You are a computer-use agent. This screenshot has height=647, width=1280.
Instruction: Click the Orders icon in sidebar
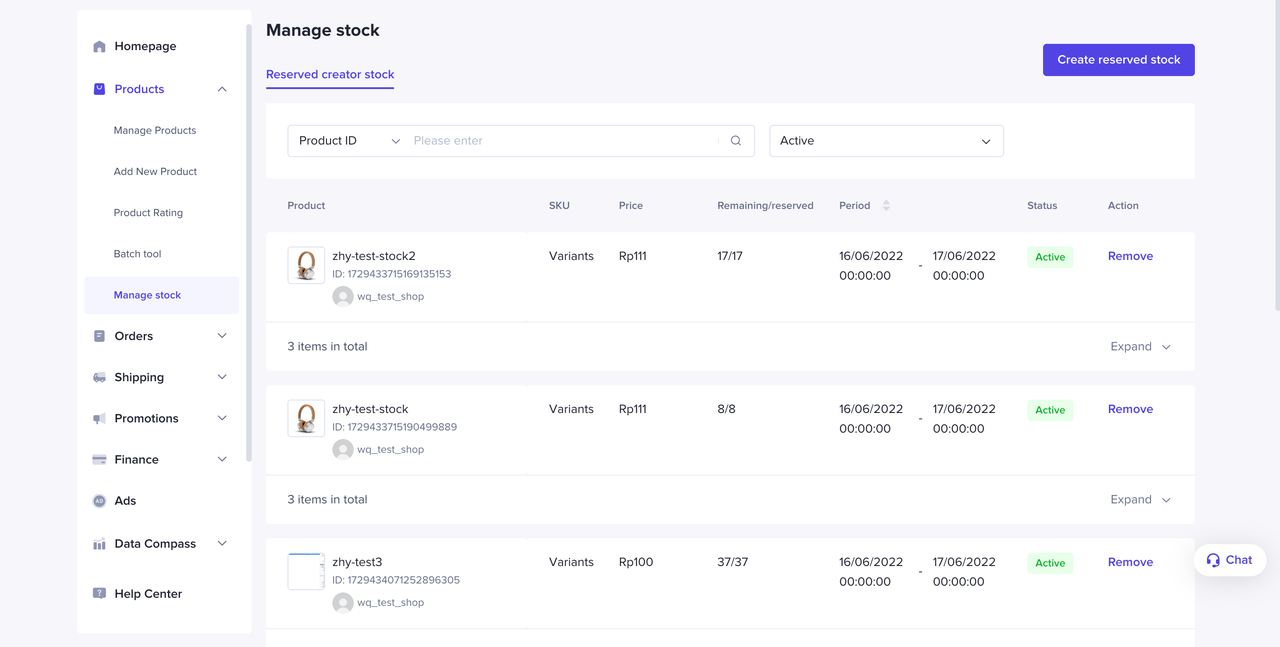coord(99,336)
